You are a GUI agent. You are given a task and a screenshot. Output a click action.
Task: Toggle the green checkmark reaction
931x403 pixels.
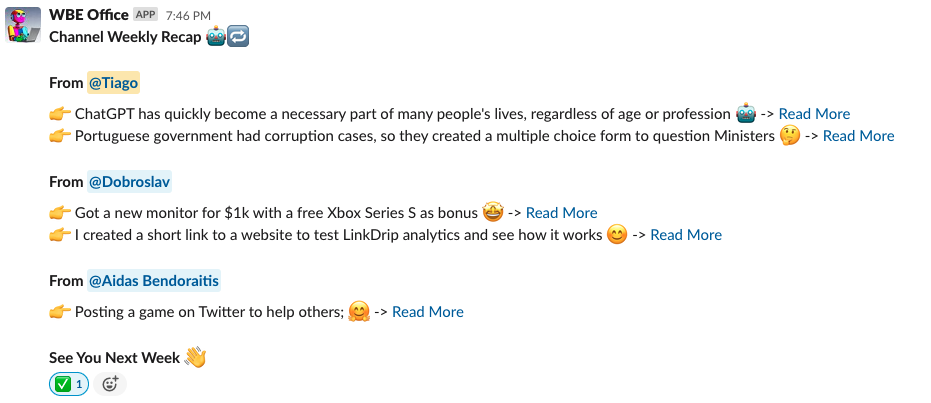coord(69,383)
